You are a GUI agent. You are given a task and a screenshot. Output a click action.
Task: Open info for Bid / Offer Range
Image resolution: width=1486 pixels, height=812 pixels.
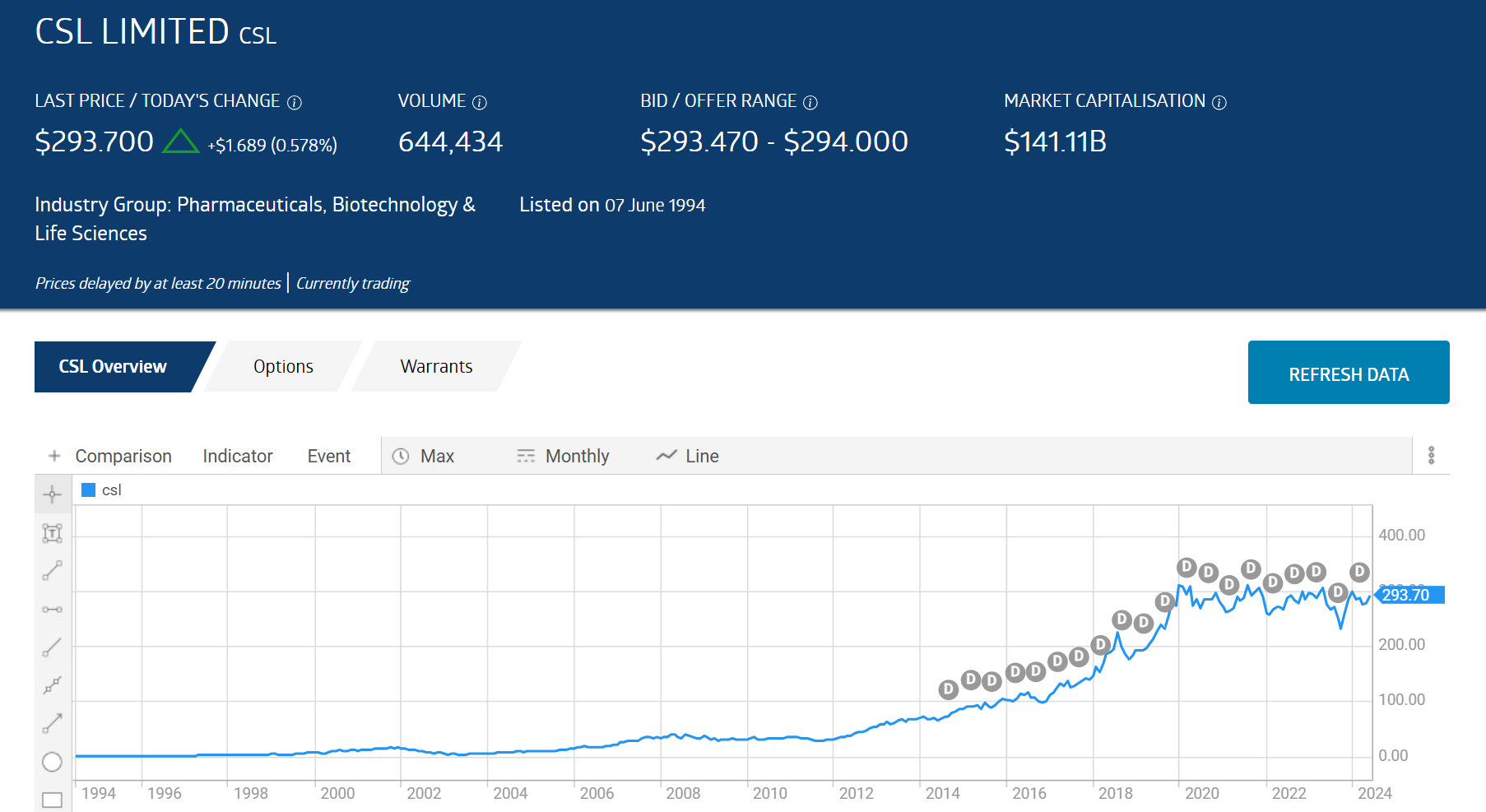[810, 102]
